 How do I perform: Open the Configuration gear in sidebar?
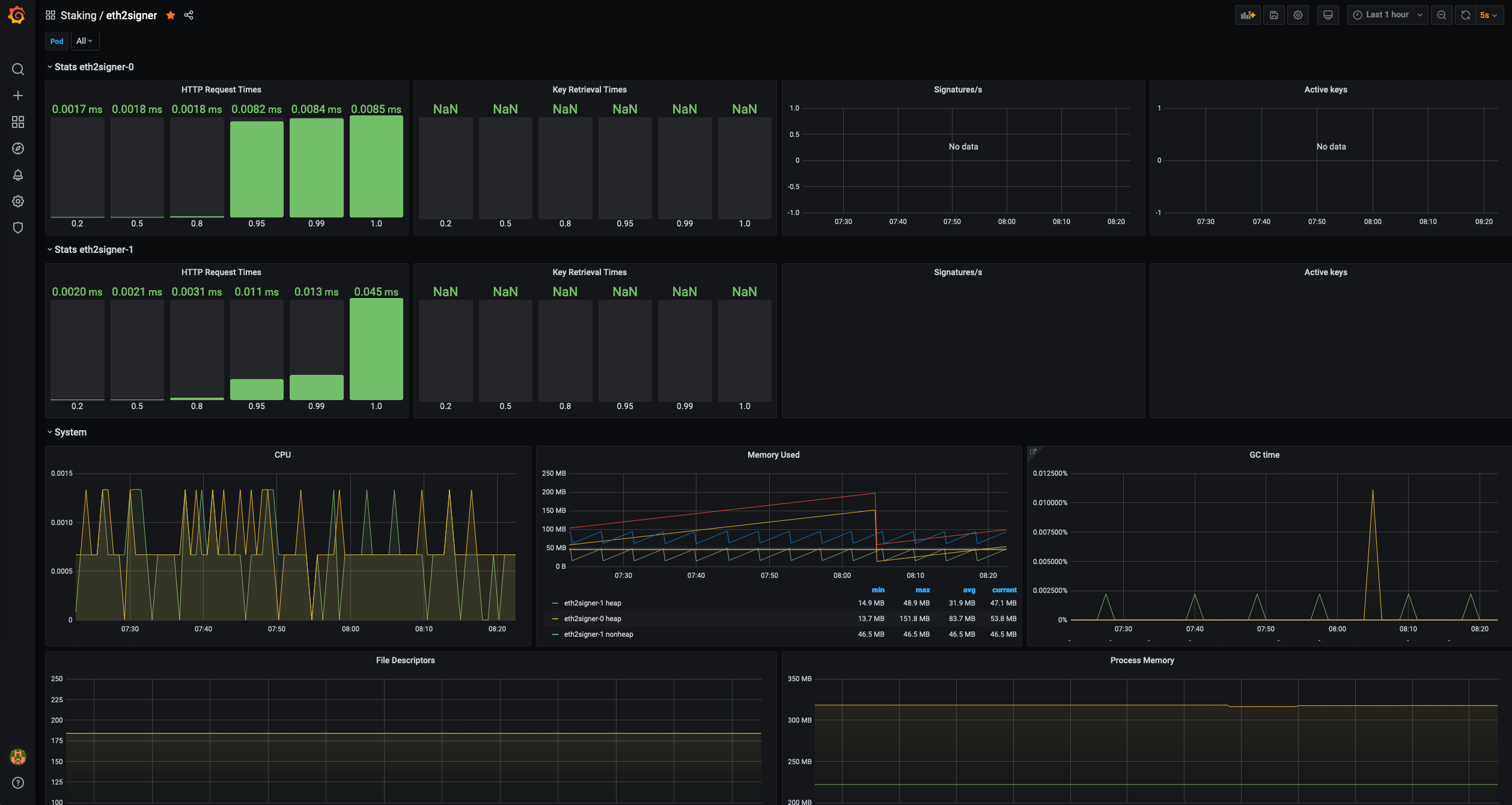point(18,201)
